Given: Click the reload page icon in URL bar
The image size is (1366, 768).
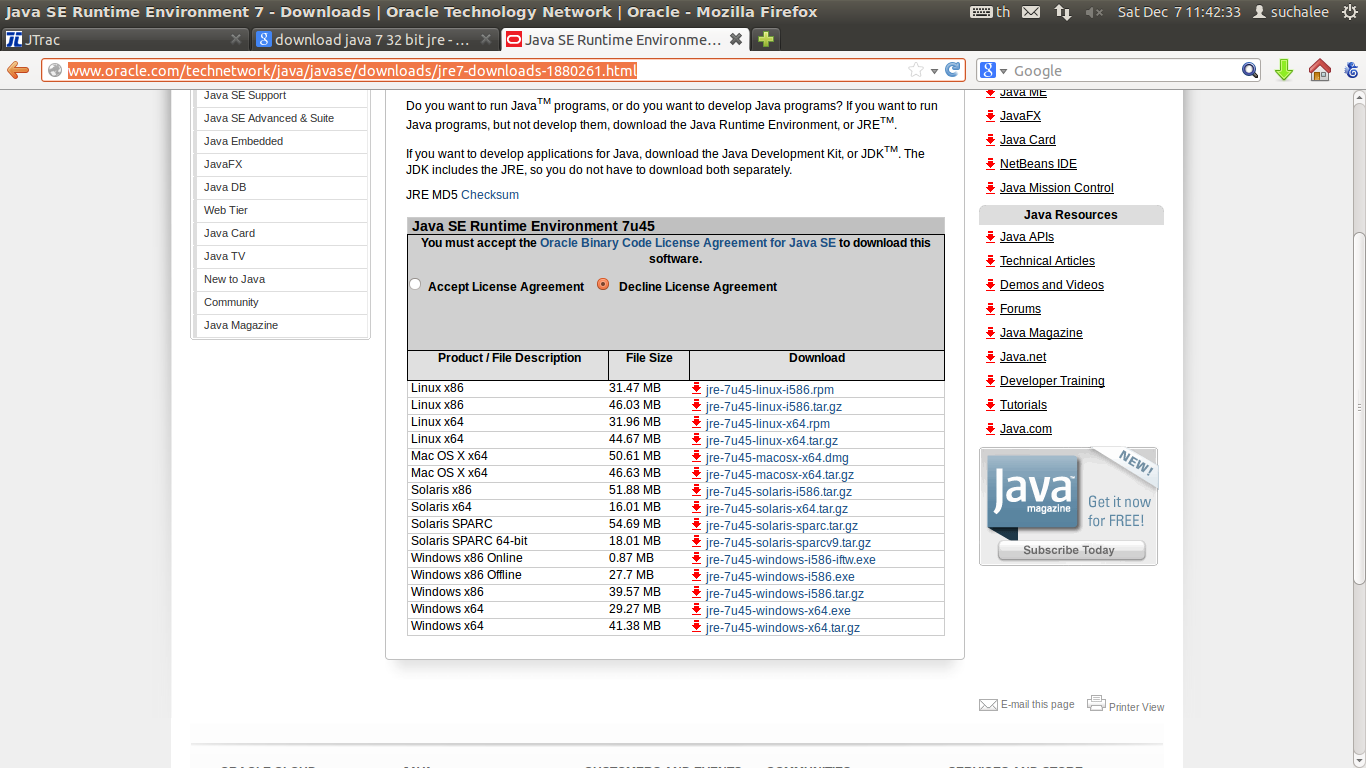Looking at the screenshot, I should (x=953, y=70).
